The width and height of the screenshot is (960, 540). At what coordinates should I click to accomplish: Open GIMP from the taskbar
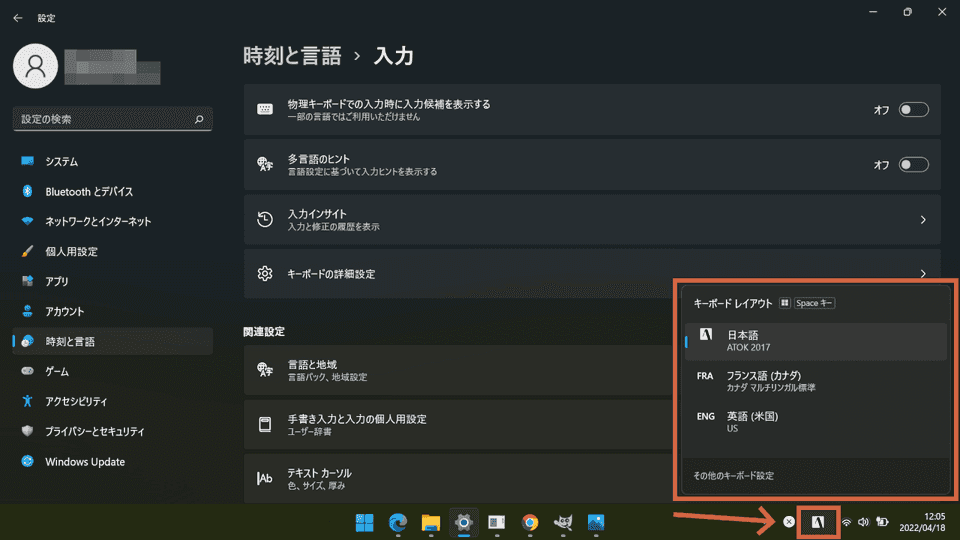[x=563, y=523]
